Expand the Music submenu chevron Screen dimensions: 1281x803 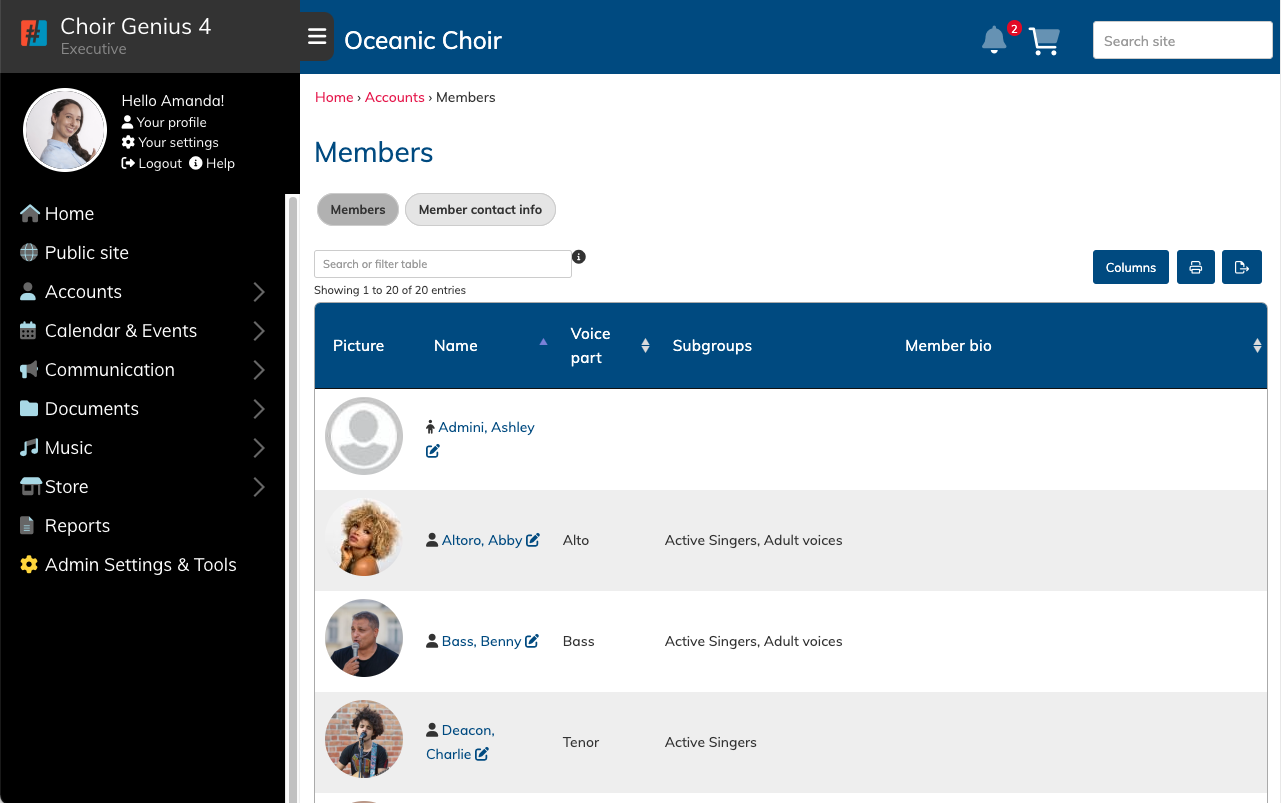pyautogui.click(x=259, y=448)
